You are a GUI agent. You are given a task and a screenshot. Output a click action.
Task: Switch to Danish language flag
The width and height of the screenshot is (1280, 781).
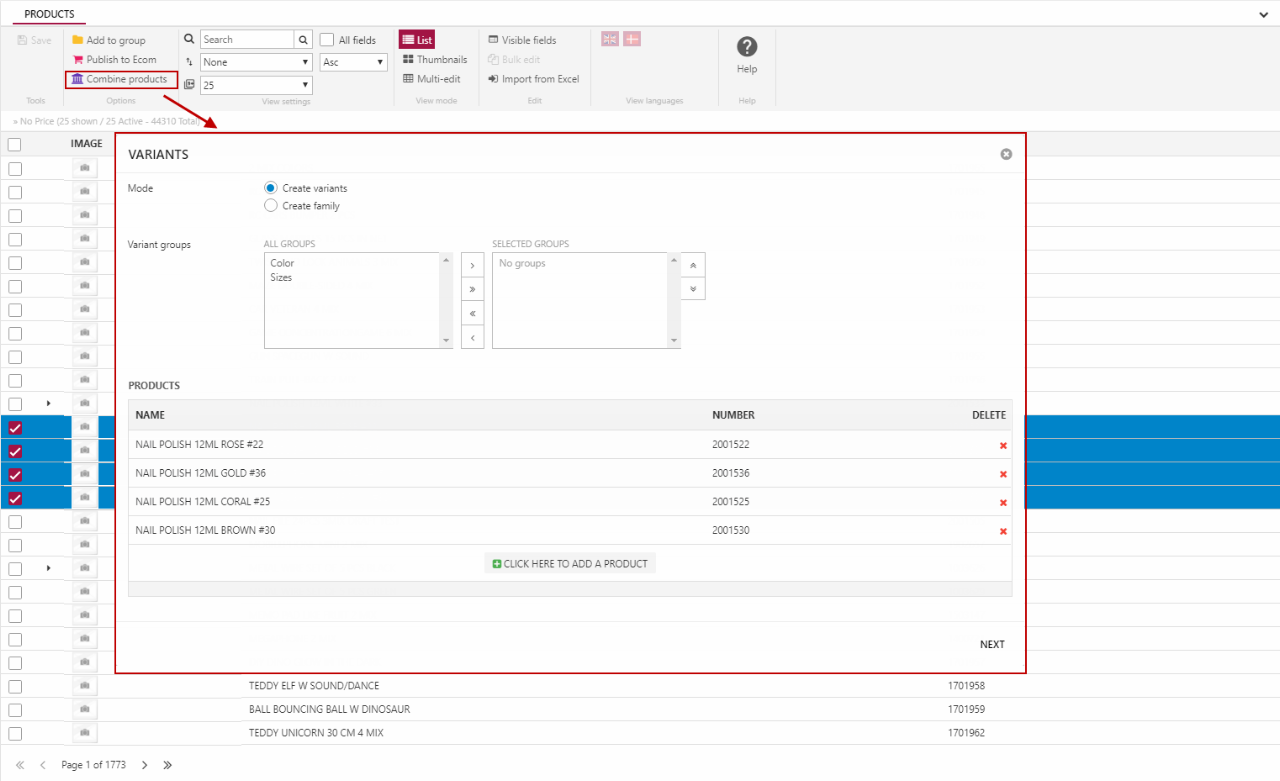pyautogui.click(x=632, y=39)
